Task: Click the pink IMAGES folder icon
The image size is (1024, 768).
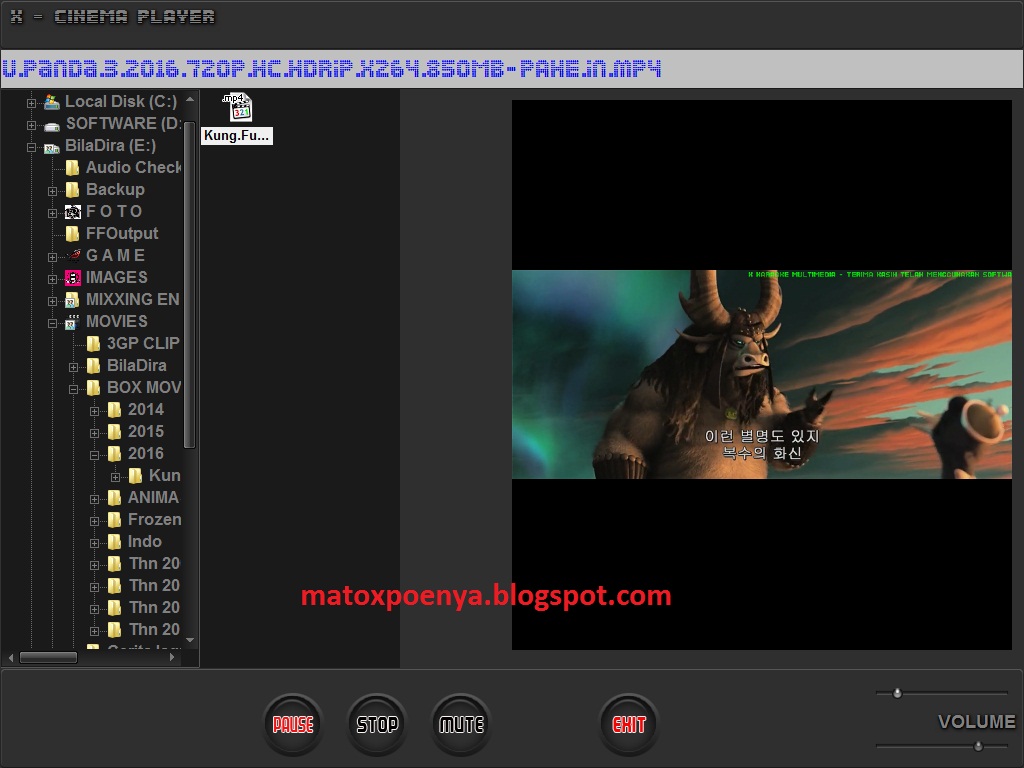Action: [72, 278]
